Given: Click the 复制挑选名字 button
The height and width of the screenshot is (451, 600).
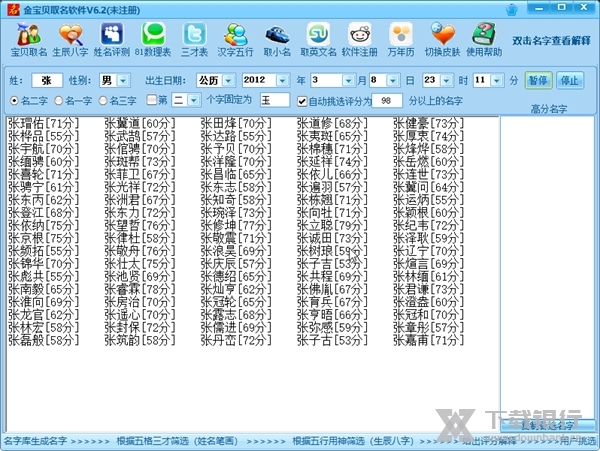Looking at the screenshot, I should coord(547,425).
